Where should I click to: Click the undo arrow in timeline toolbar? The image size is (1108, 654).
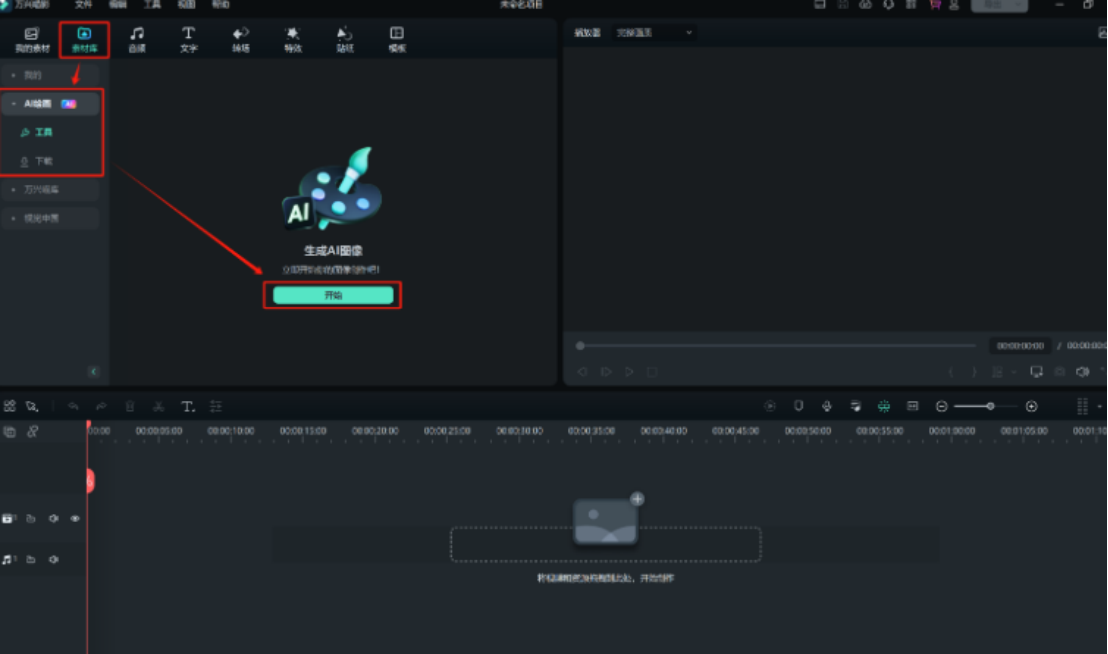pos(73,406)
